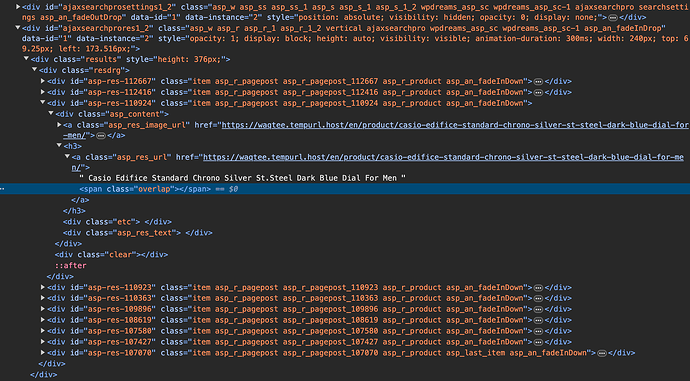Expand the asp-res-108619 div
This screenshot has height=381, width=690.
tap(43, 320)
